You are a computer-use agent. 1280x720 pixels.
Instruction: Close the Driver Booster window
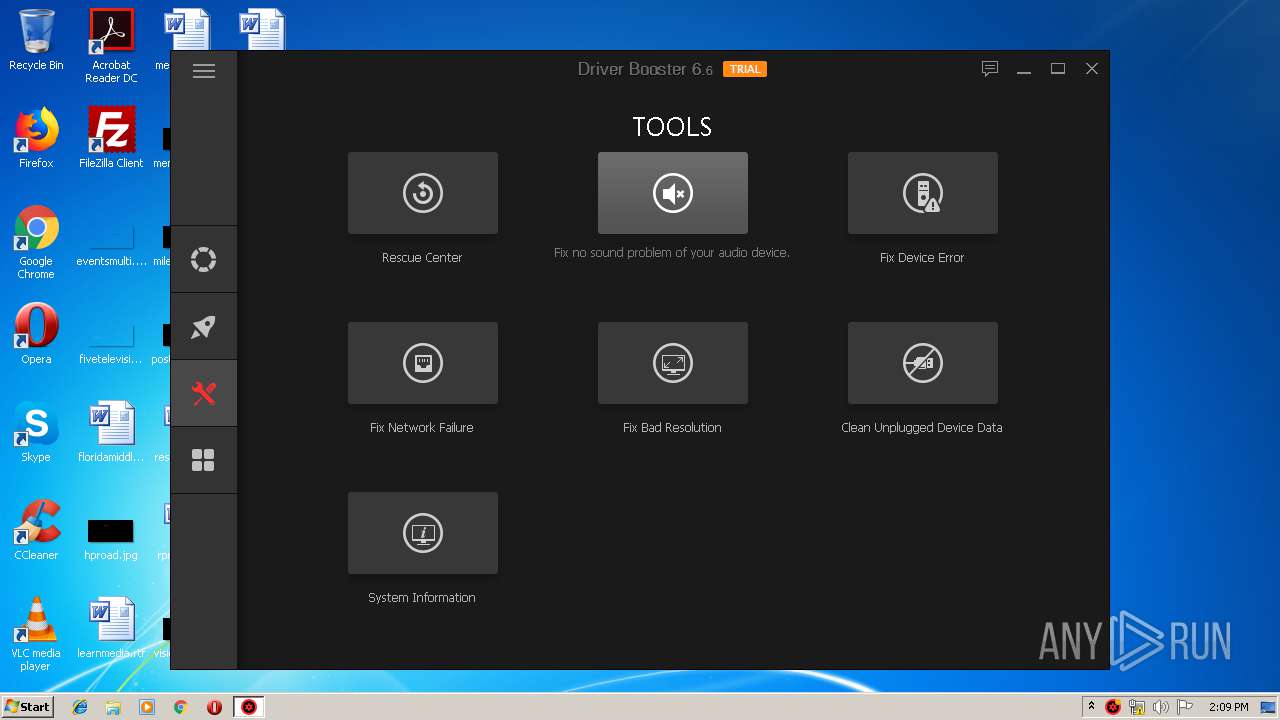click(1092, 69)
